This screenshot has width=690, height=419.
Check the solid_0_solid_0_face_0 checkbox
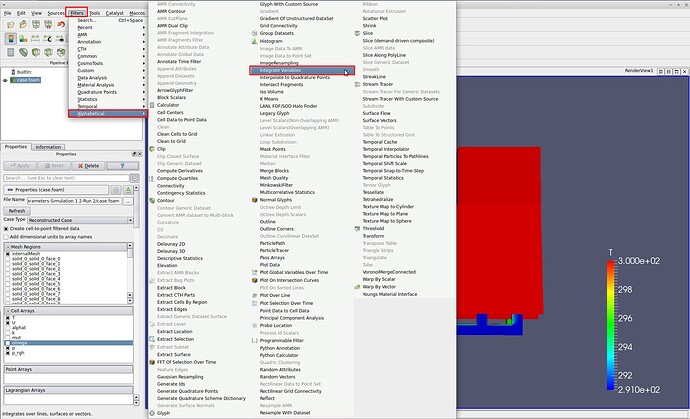[7, 259]
